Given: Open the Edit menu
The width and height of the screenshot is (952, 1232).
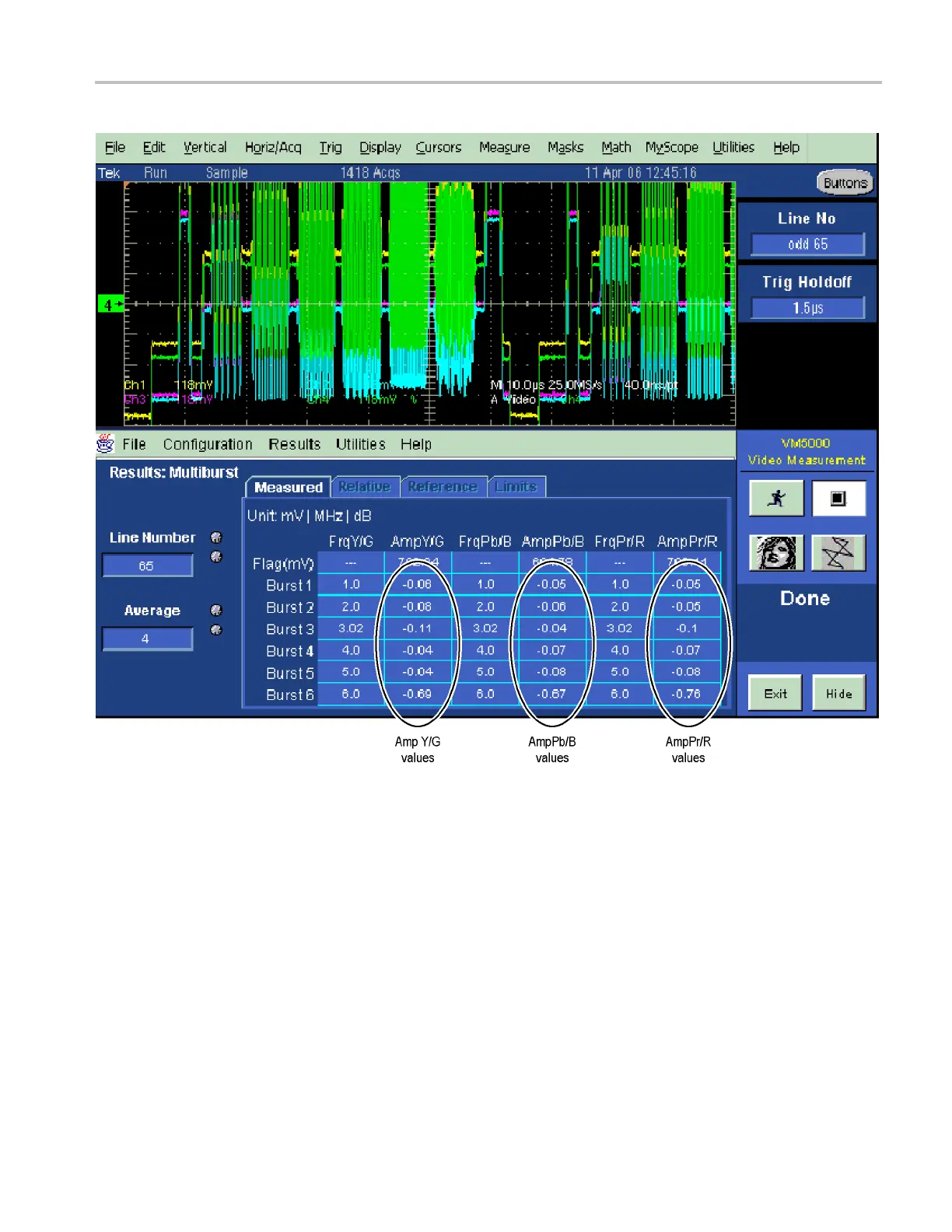Looking at the screenshot, I should tap(154, 147).
